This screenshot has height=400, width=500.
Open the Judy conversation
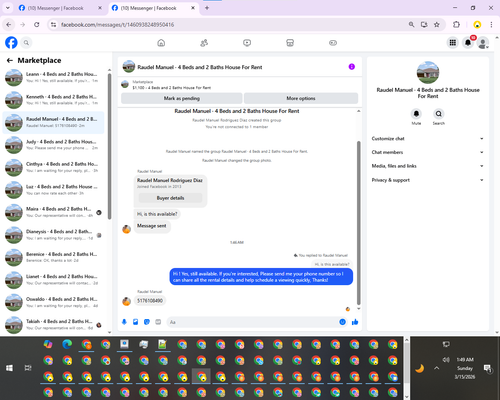coord(53,145)
